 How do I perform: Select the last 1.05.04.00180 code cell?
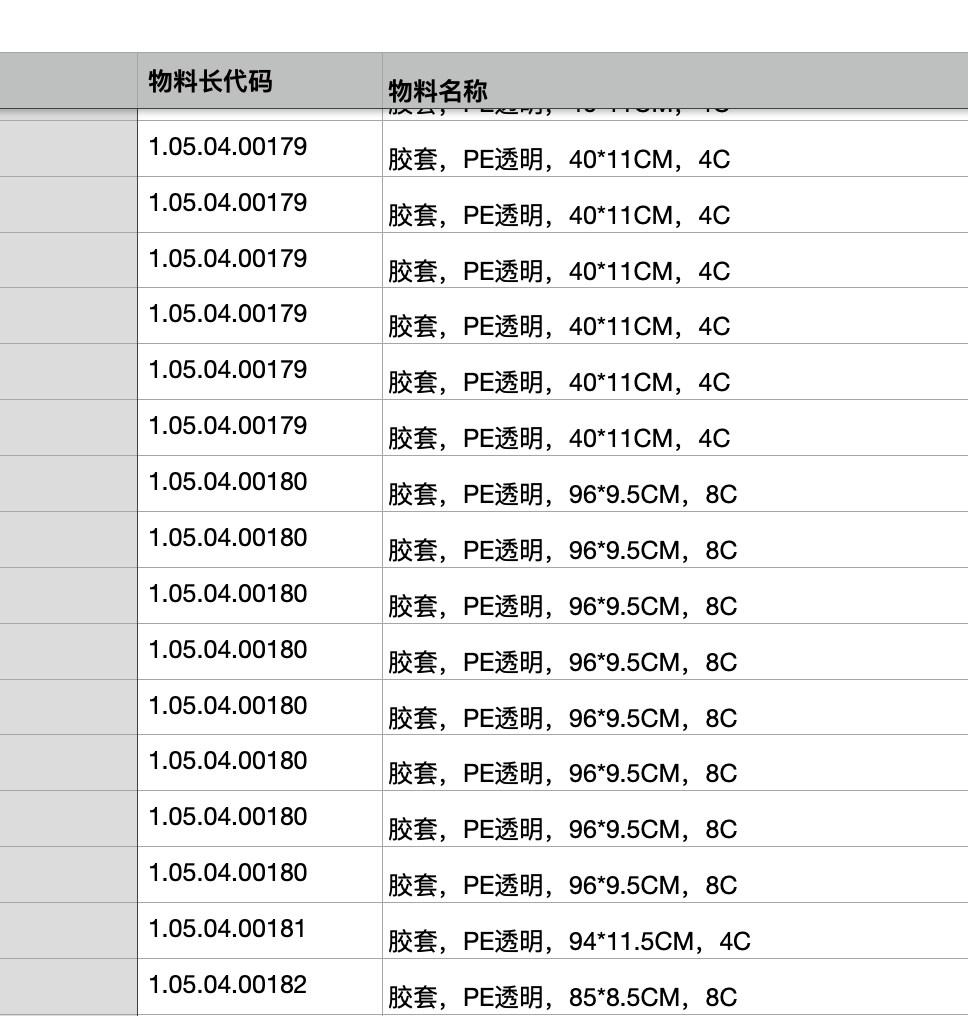click(228, 873)
